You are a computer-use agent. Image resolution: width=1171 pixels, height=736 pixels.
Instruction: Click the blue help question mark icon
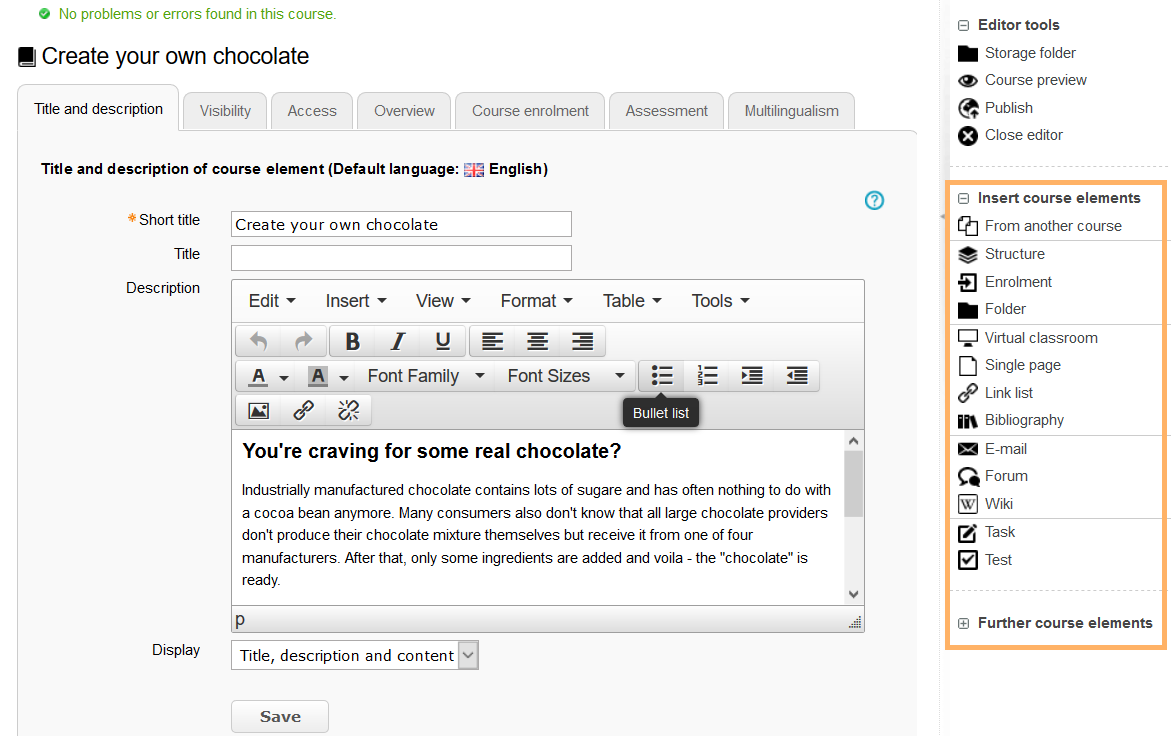(874, 201)
